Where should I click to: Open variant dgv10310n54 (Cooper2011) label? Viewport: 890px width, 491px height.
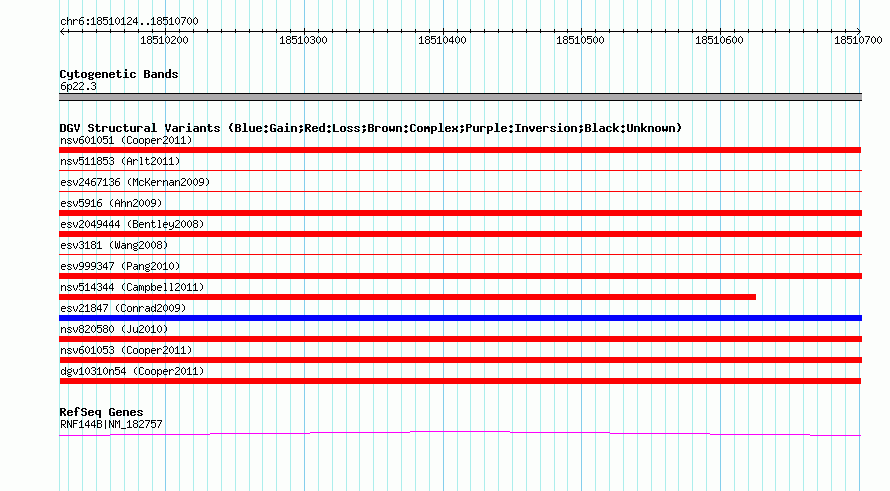coord(132,371)
